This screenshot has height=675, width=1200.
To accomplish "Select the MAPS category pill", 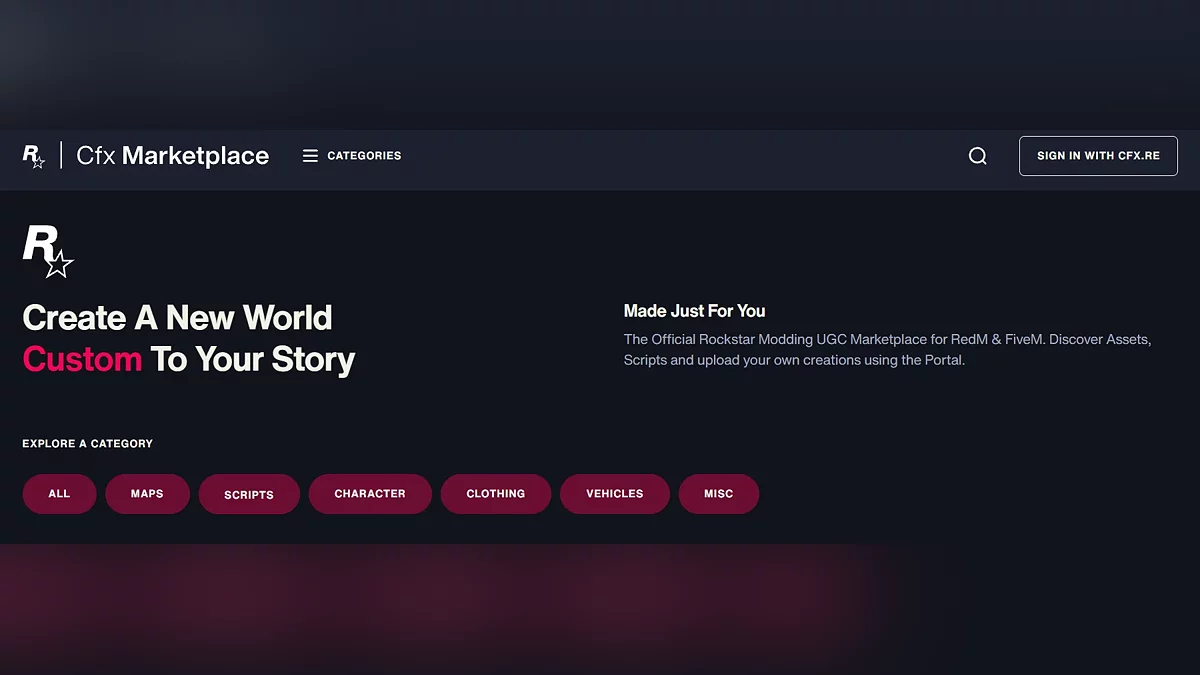I will [147, 494].
